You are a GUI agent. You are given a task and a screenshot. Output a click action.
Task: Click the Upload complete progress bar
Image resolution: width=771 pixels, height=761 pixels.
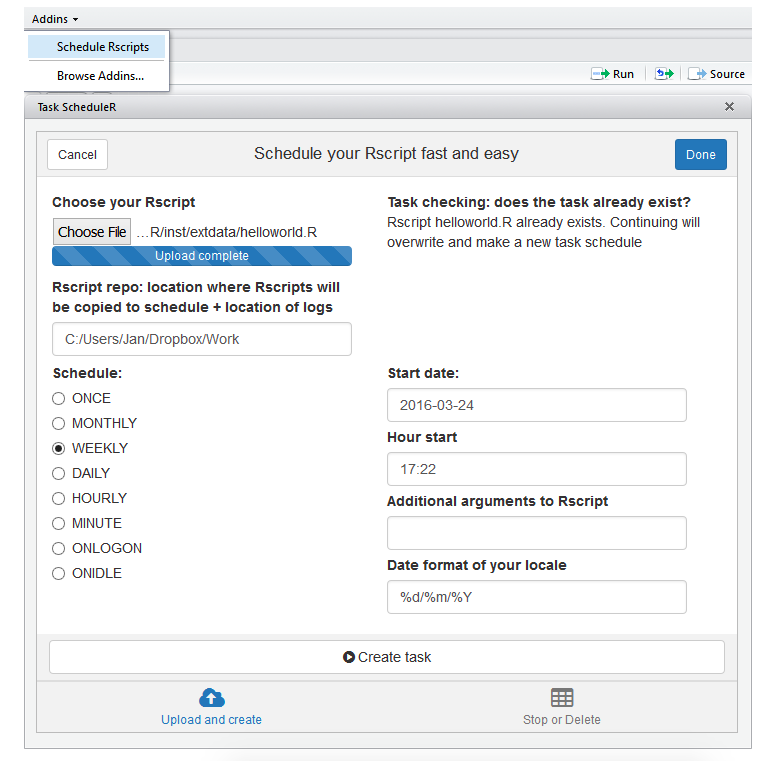click(202, 256)
